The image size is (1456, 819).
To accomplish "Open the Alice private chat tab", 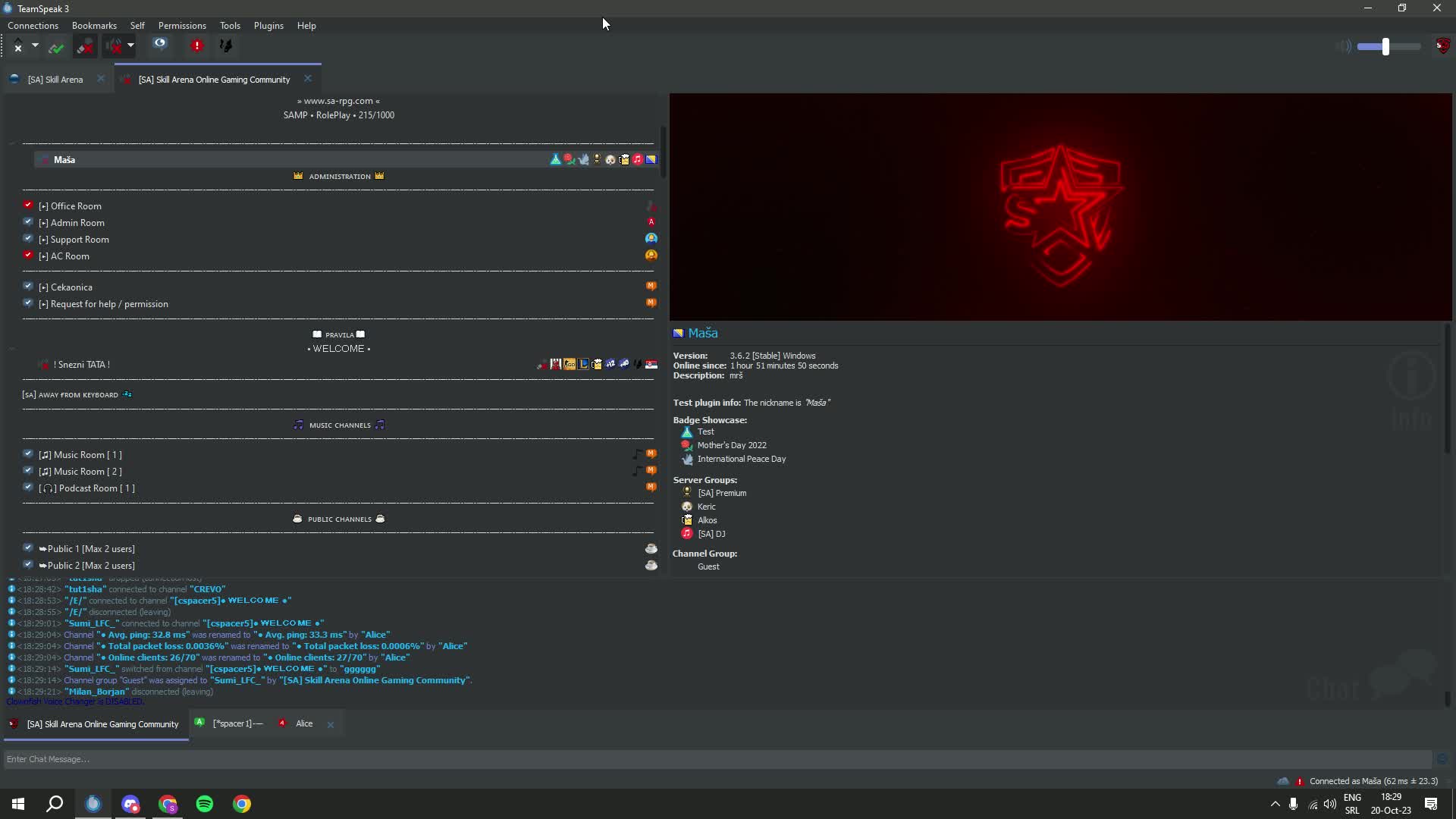I will tap(304, 724).
